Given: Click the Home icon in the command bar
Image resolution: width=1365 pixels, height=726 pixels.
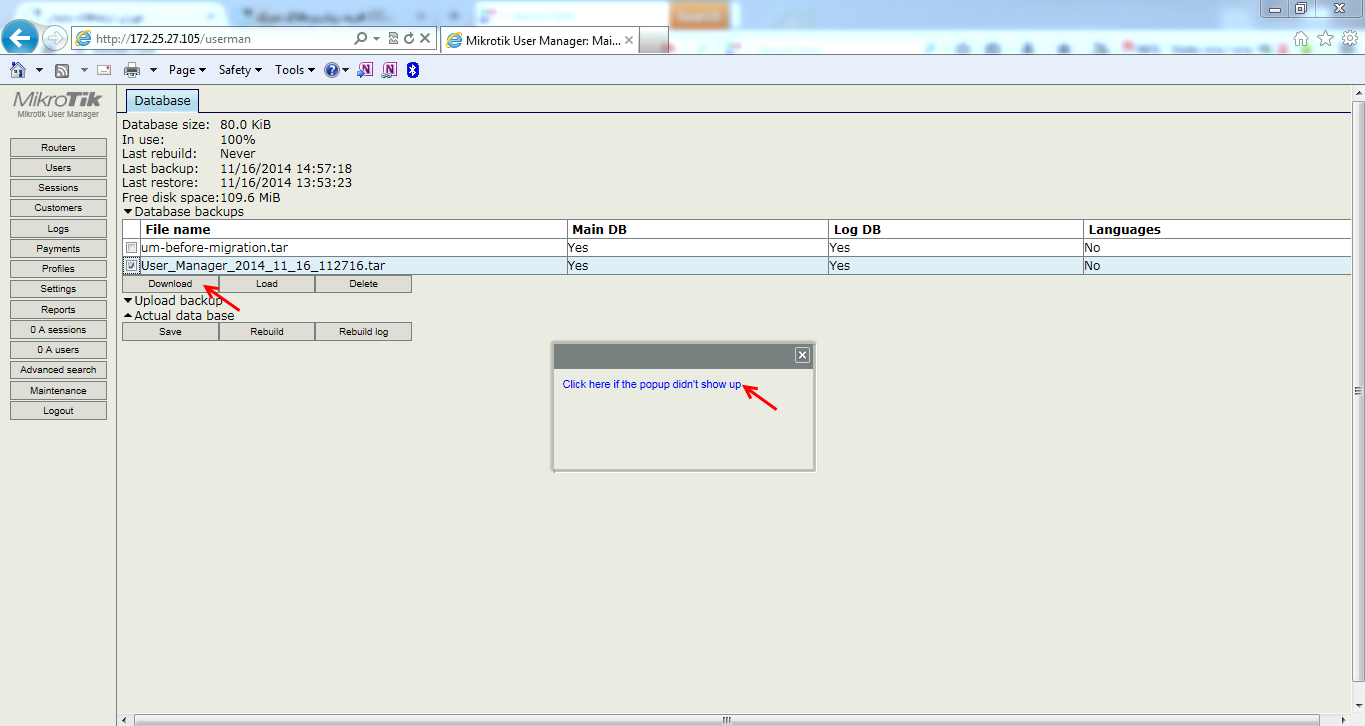Looking at the screenshot, I should tap(18, 70).
